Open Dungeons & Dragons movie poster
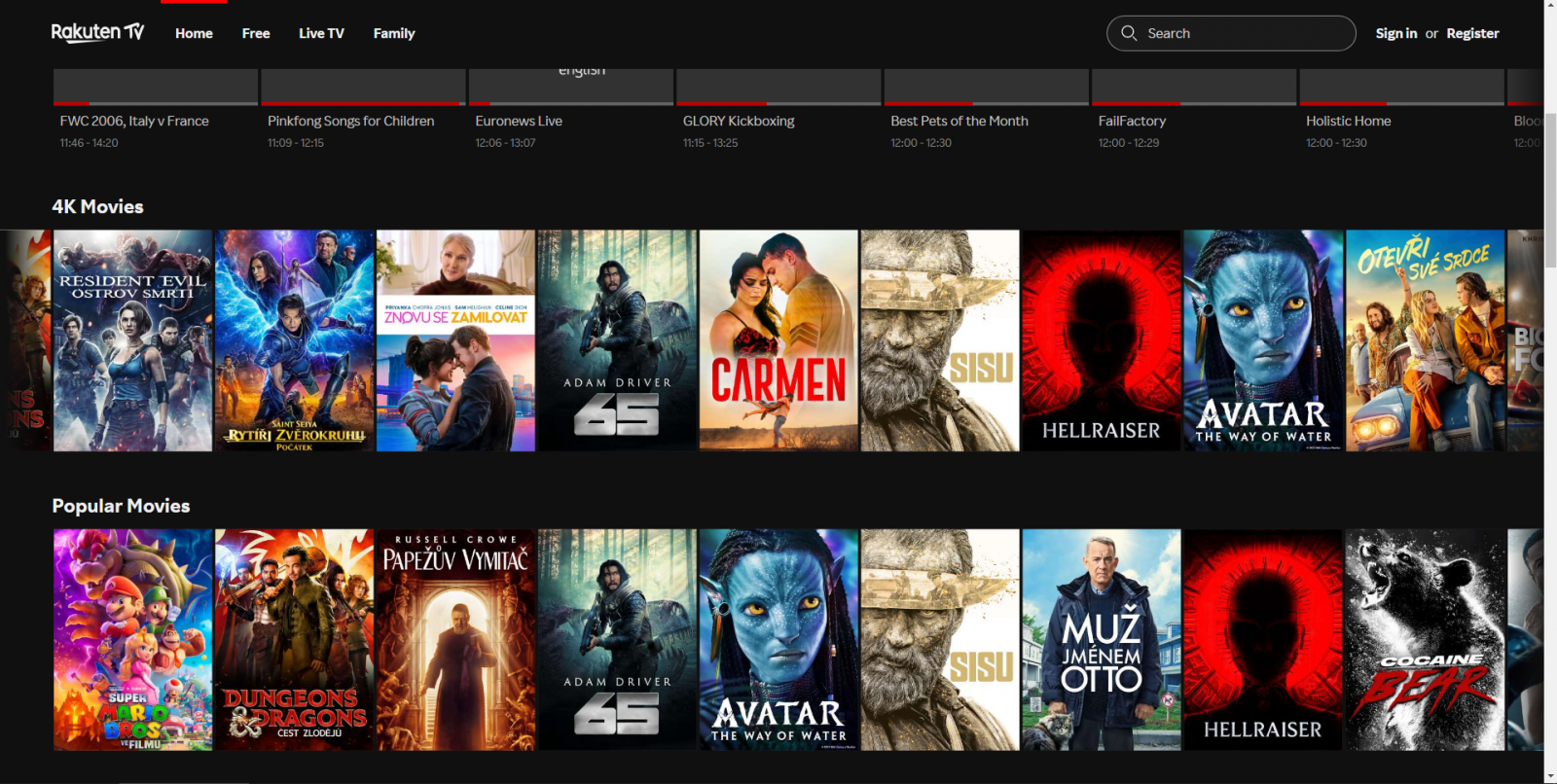The height and width of the screenshot is (784, 1557). click(294, 640)
